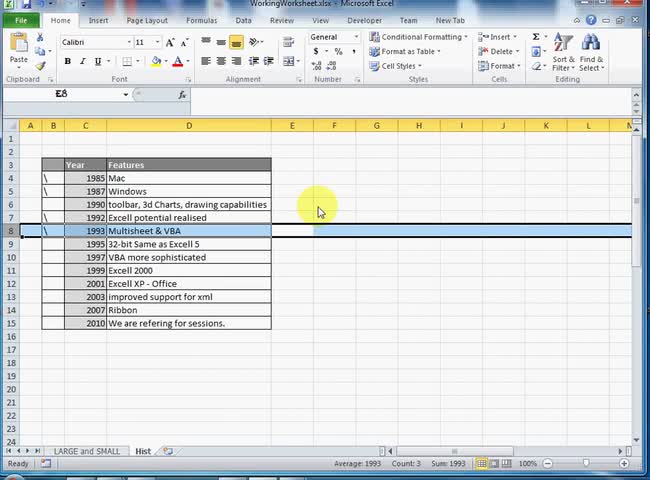Click the AutoSum sigma icon
650x480 pixels.
pyautogui.click(x=536, y=37)
